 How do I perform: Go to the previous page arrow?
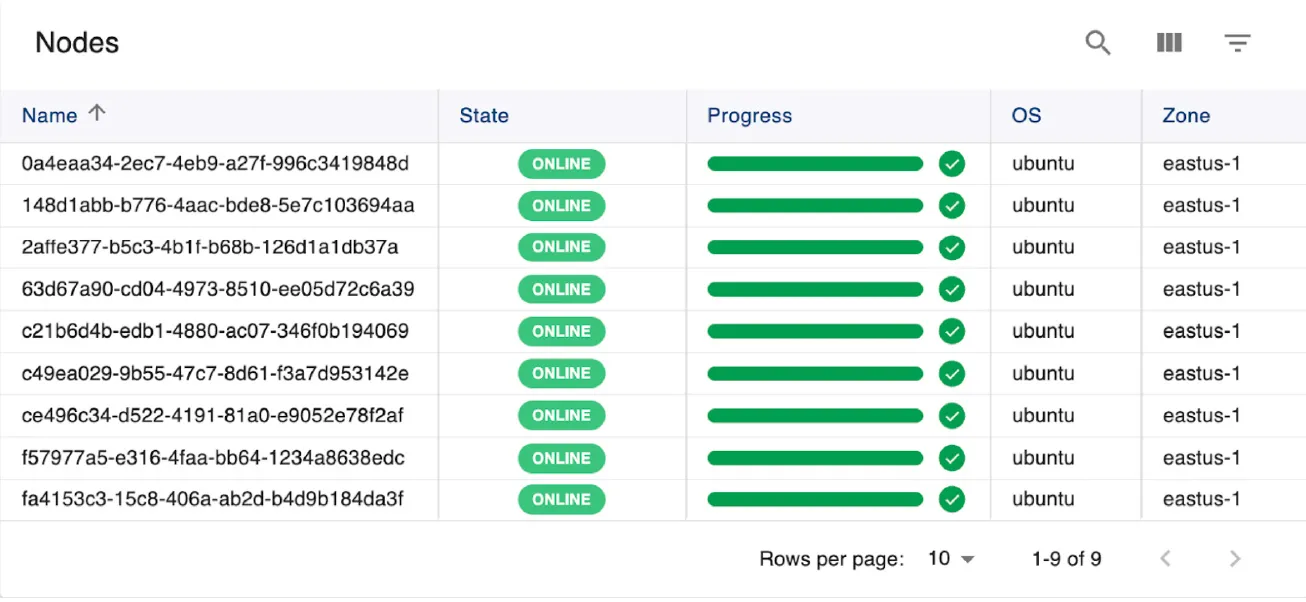tap(1165, 559)
